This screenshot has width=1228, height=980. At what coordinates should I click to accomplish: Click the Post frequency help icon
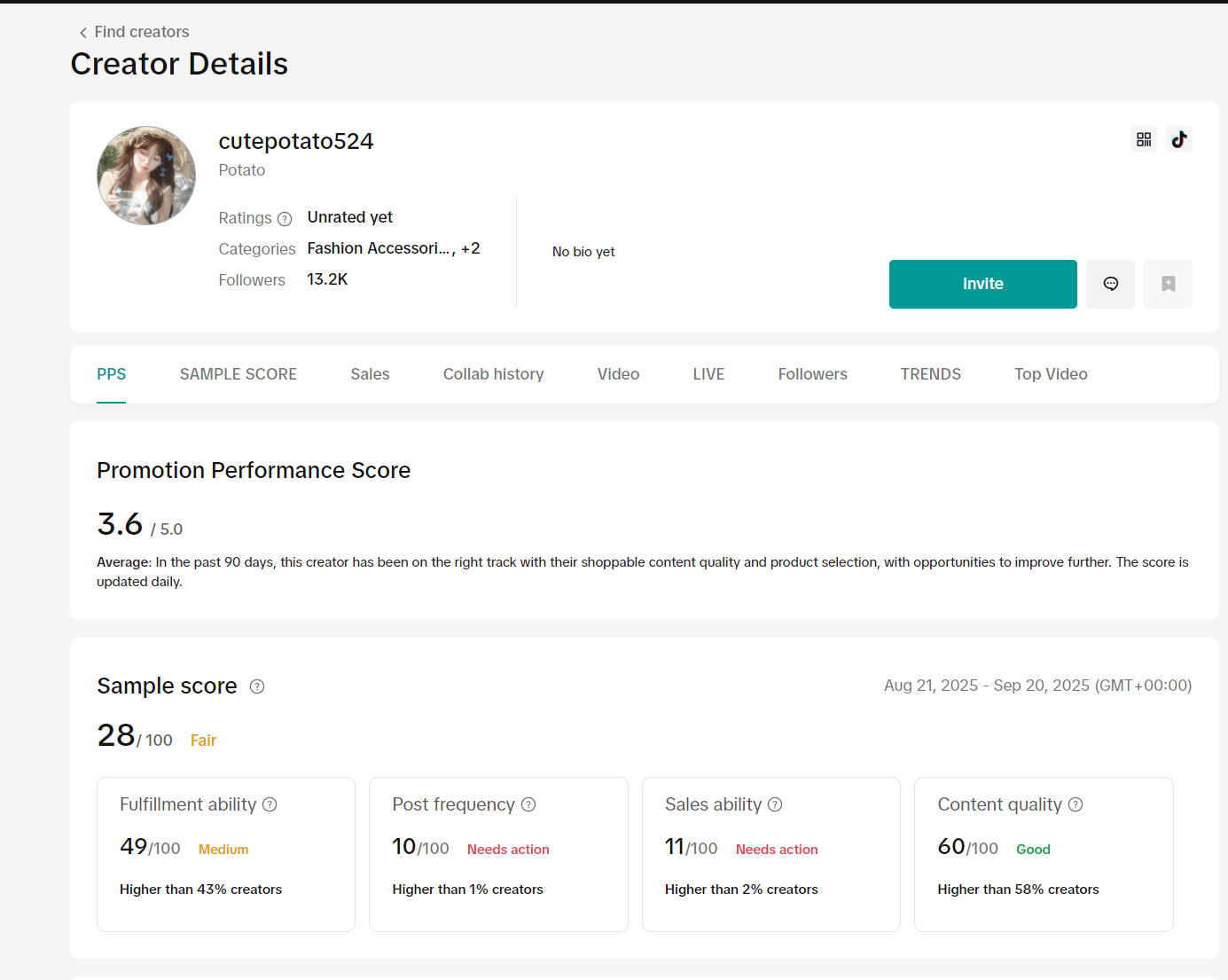coord(528,804)
